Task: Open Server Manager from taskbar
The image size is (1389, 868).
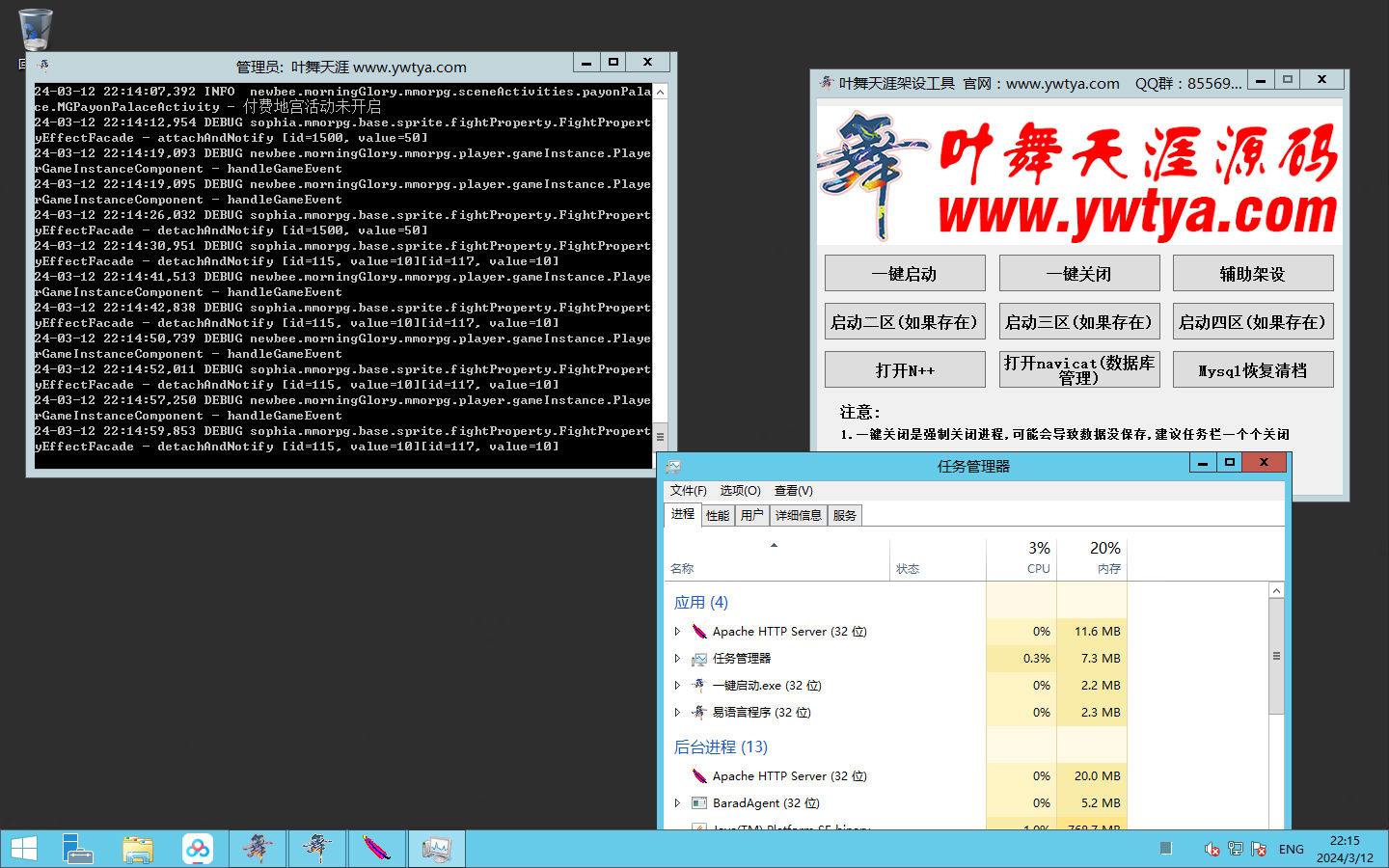Action: [77, 849]
